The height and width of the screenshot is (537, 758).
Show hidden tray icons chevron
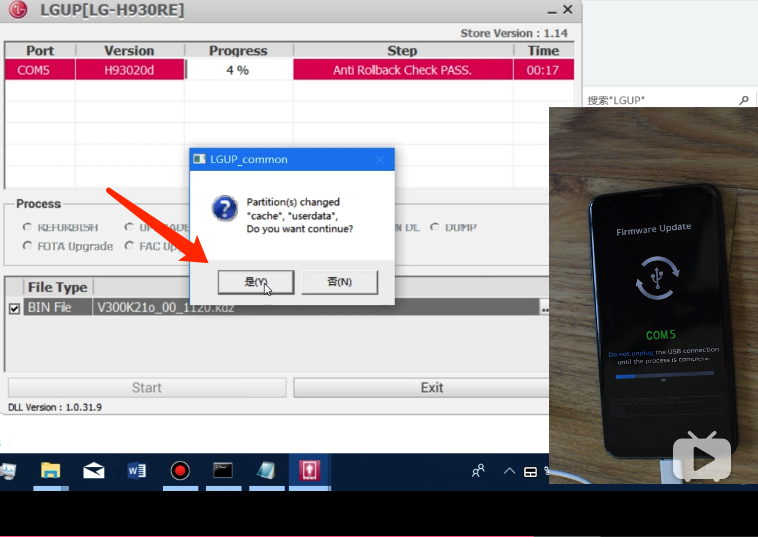tap(509, 471)
